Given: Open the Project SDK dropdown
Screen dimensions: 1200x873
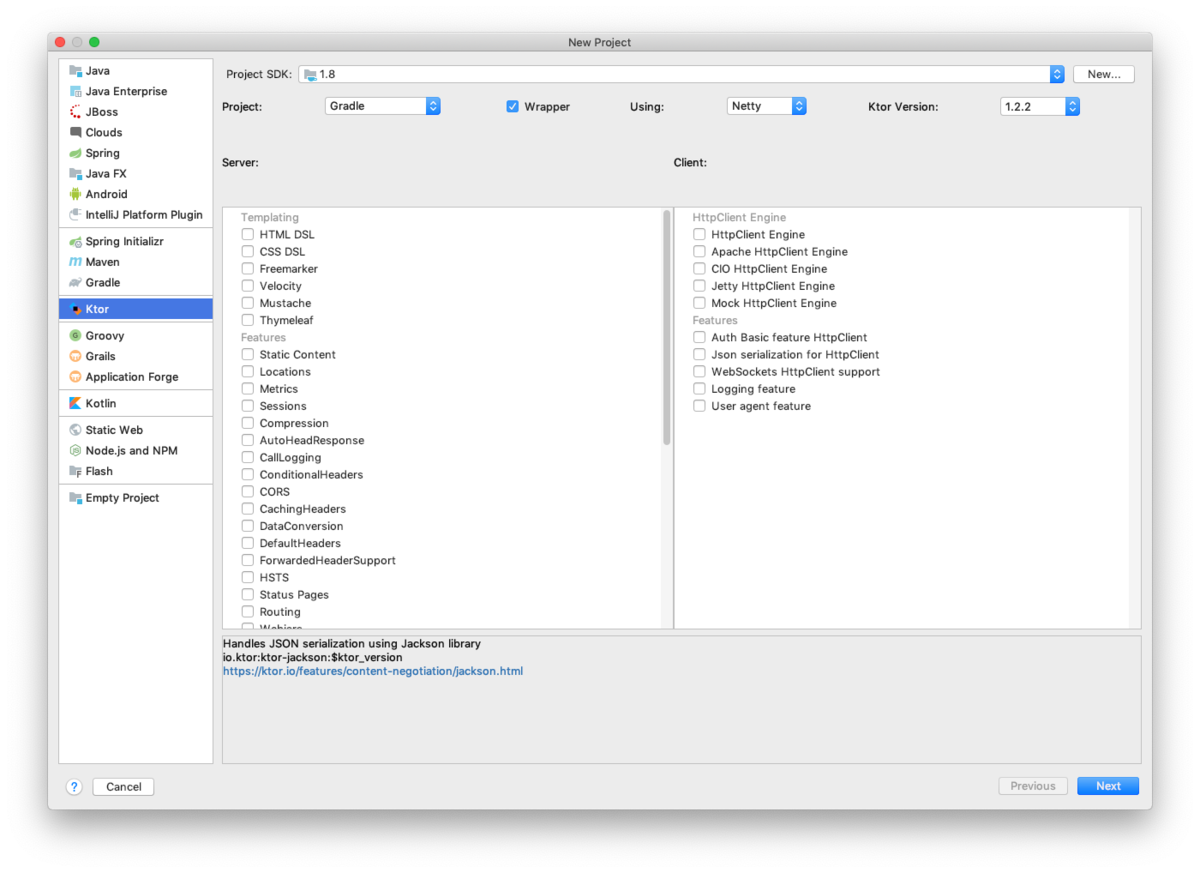Looking at the screenshot, I should click(x=681, y=74).
